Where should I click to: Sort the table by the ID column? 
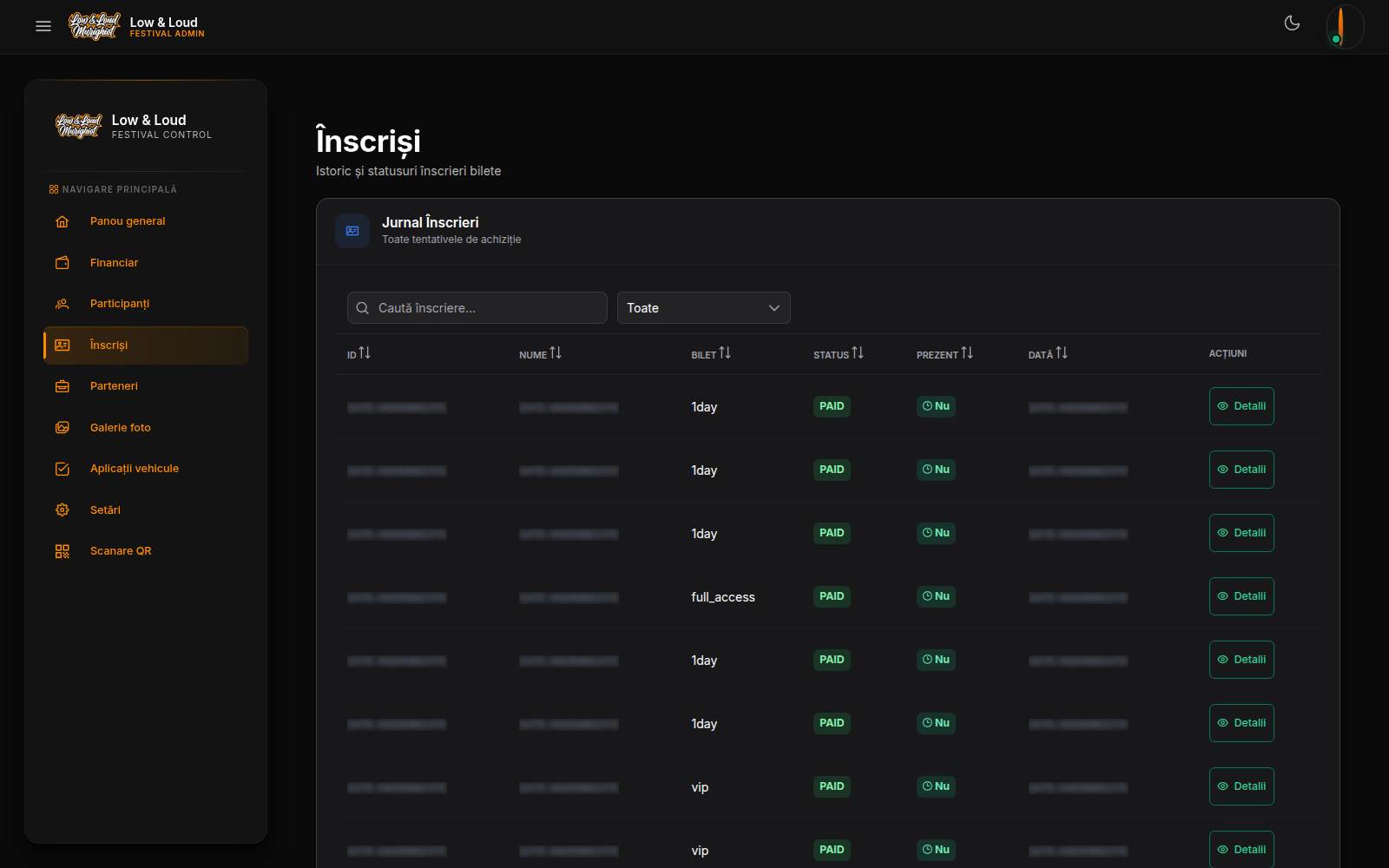[x=359, y=353]
